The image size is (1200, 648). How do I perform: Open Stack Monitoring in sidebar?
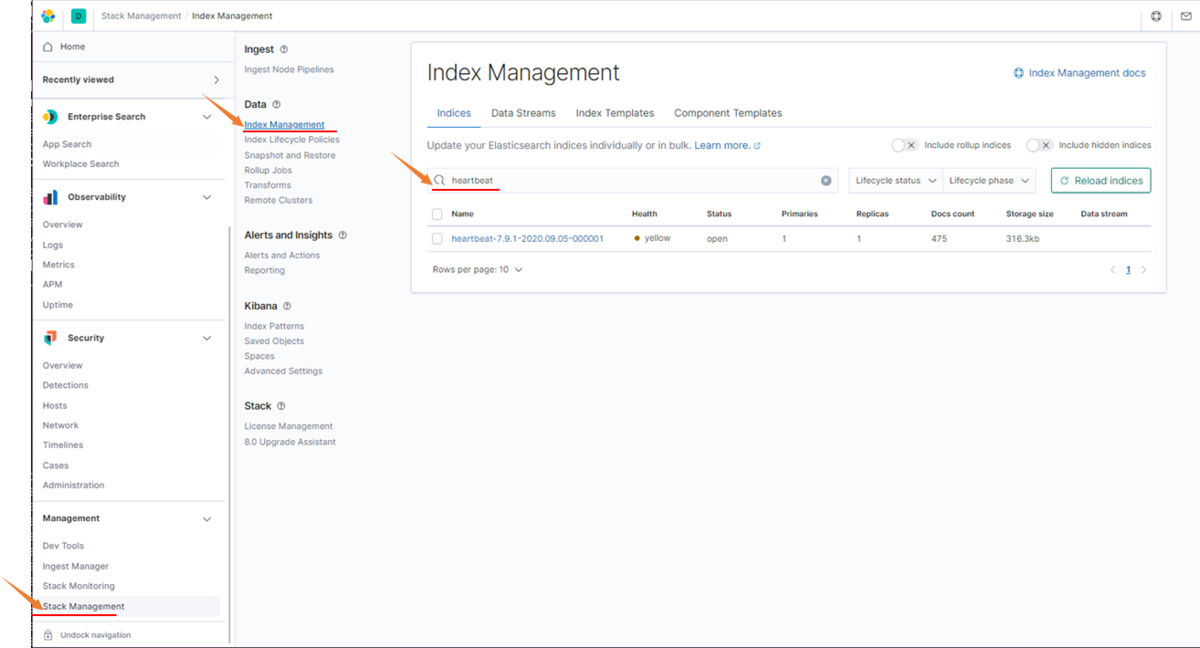[x=79, y=586]
